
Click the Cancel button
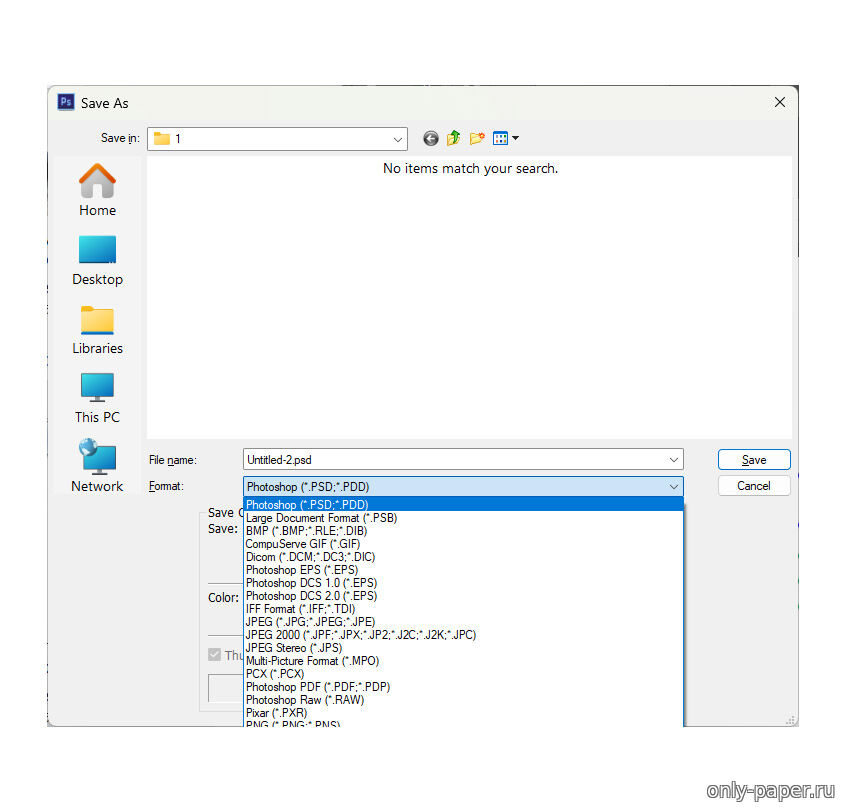point(753,485)
